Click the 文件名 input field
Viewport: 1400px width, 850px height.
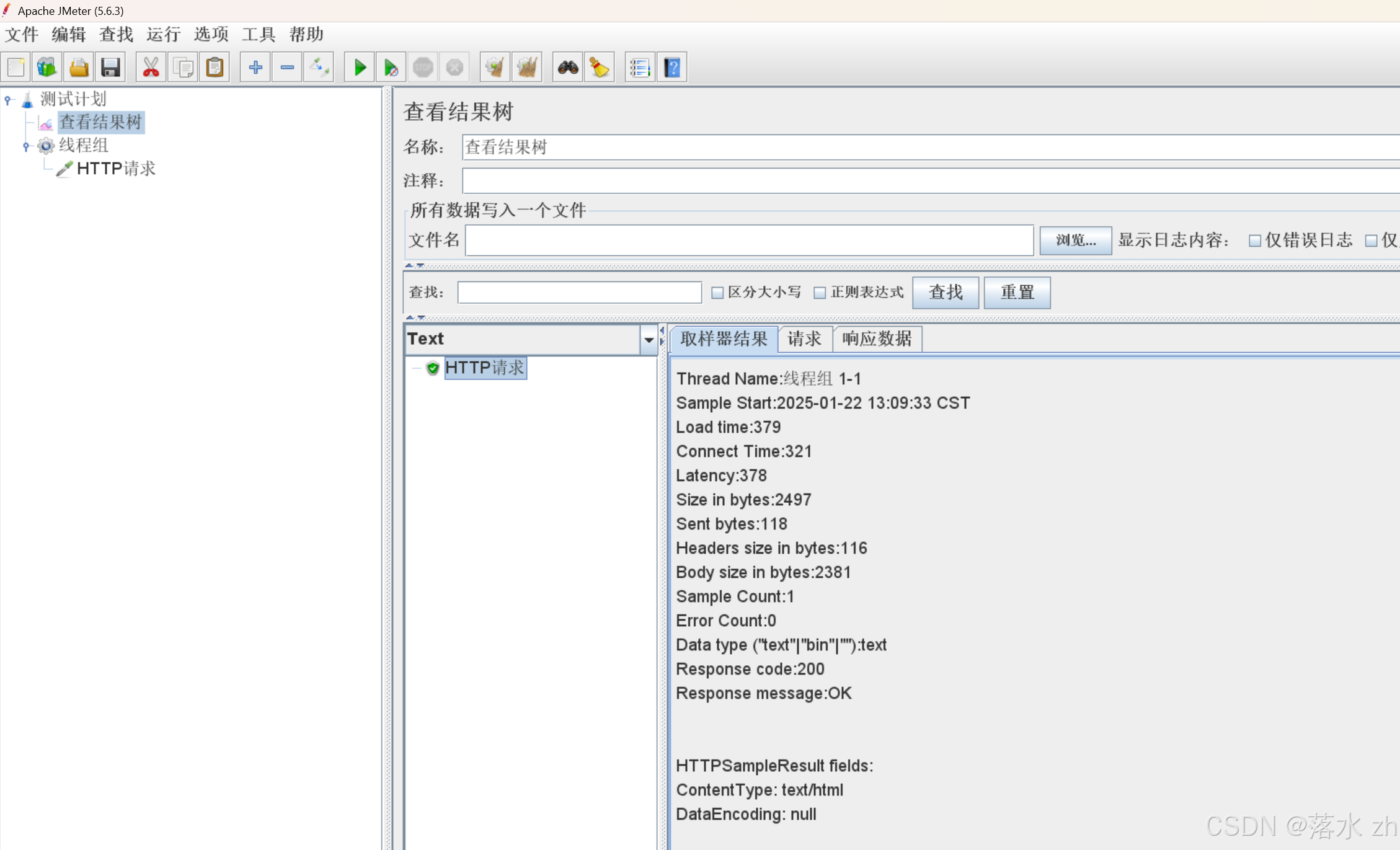749,241
